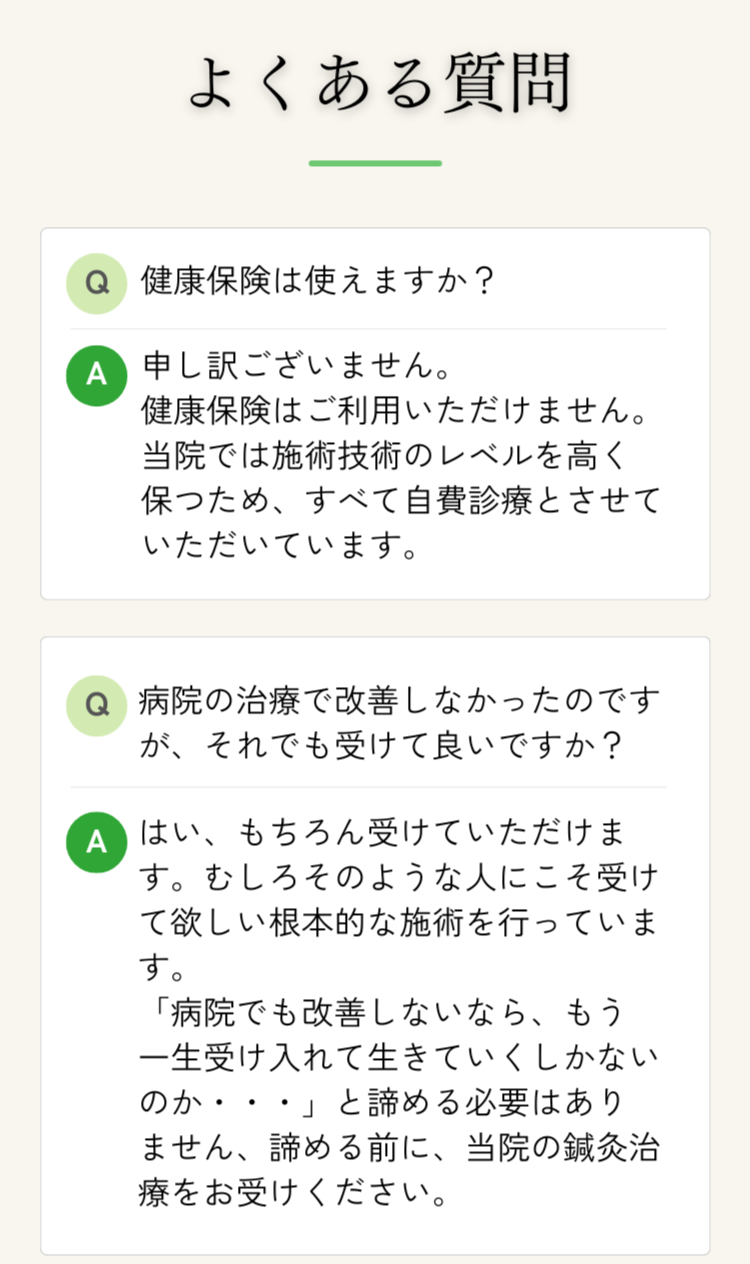750x1264 pixels.
Task: Click the quoted line 「病院でも改善しないなら、もう
Action: (383, 1014)
